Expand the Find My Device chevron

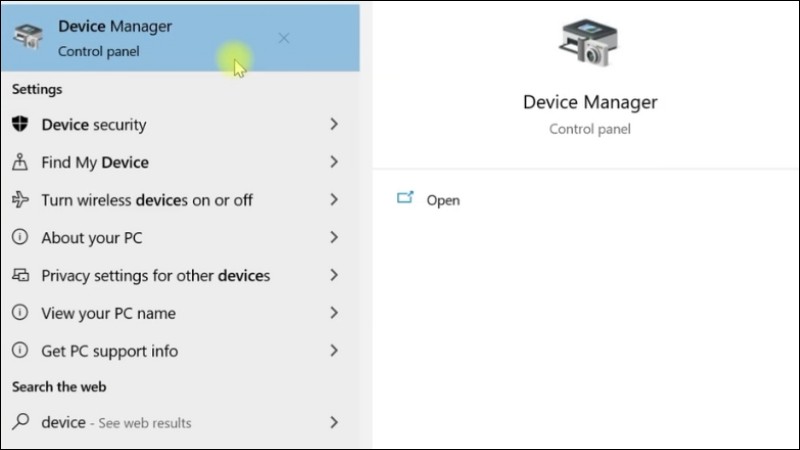click(334, 162)
